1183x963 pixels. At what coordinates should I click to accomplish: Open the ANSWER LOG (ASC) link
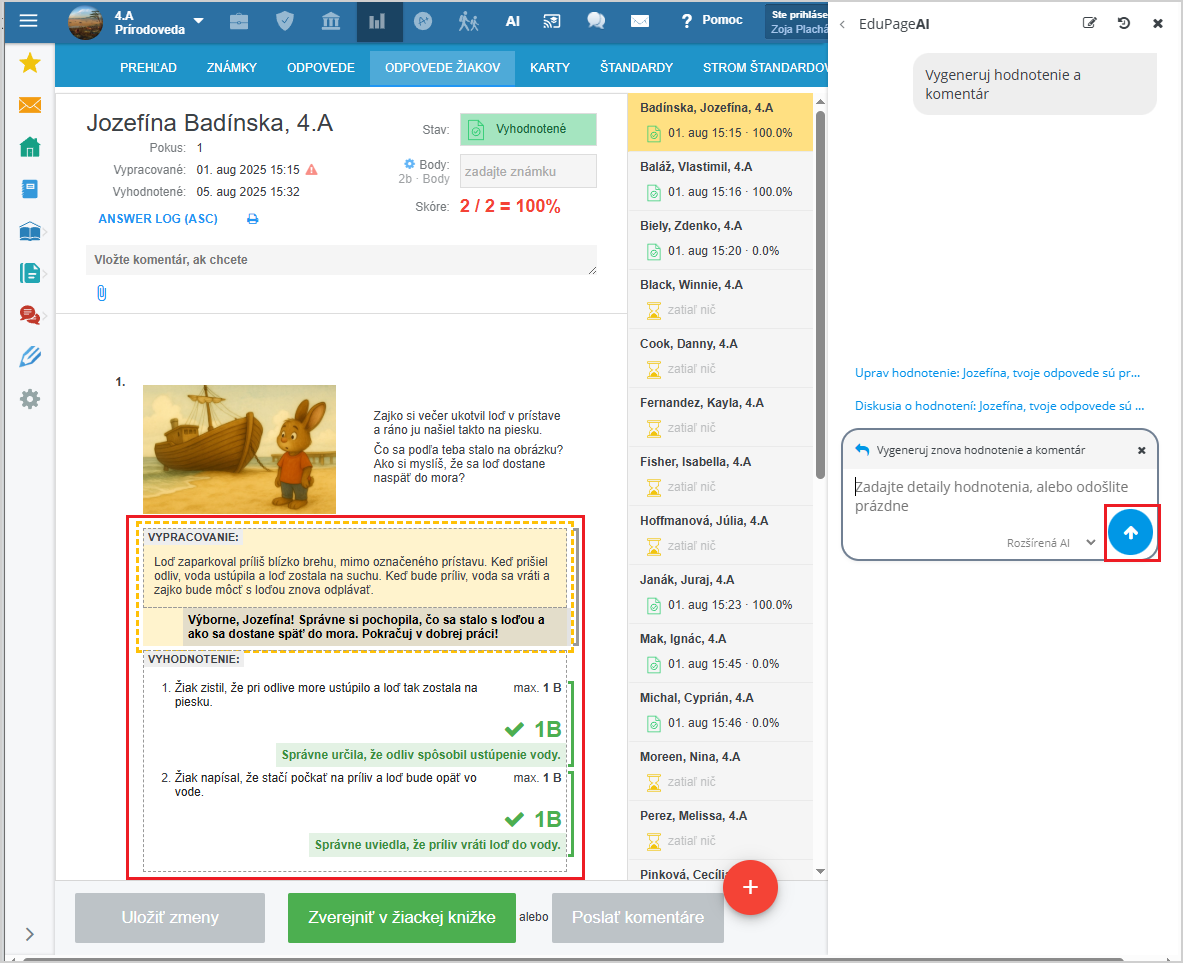[x=157, y=219]
